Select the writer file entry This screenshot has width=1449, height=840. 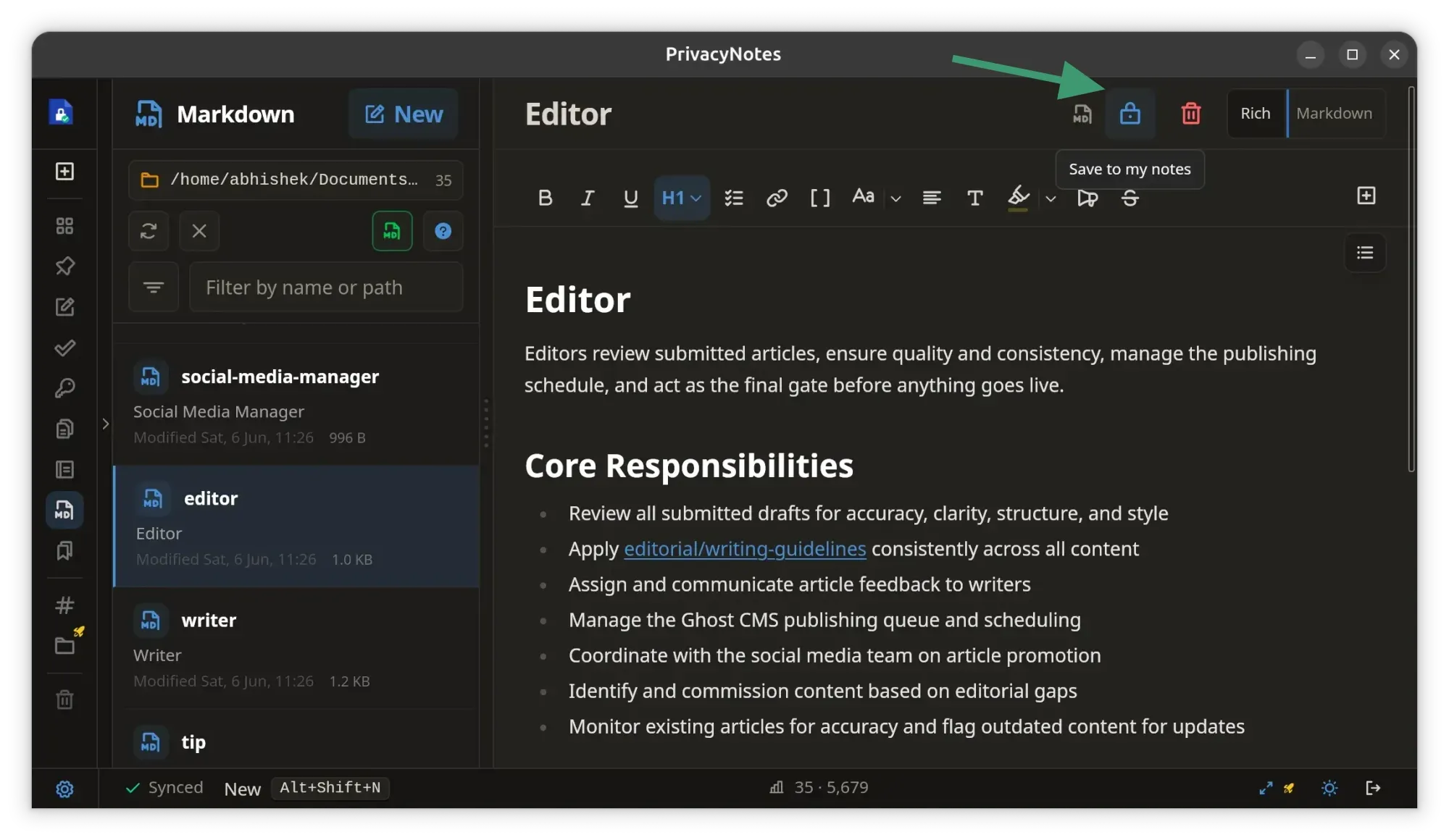[x=296, y=648]
